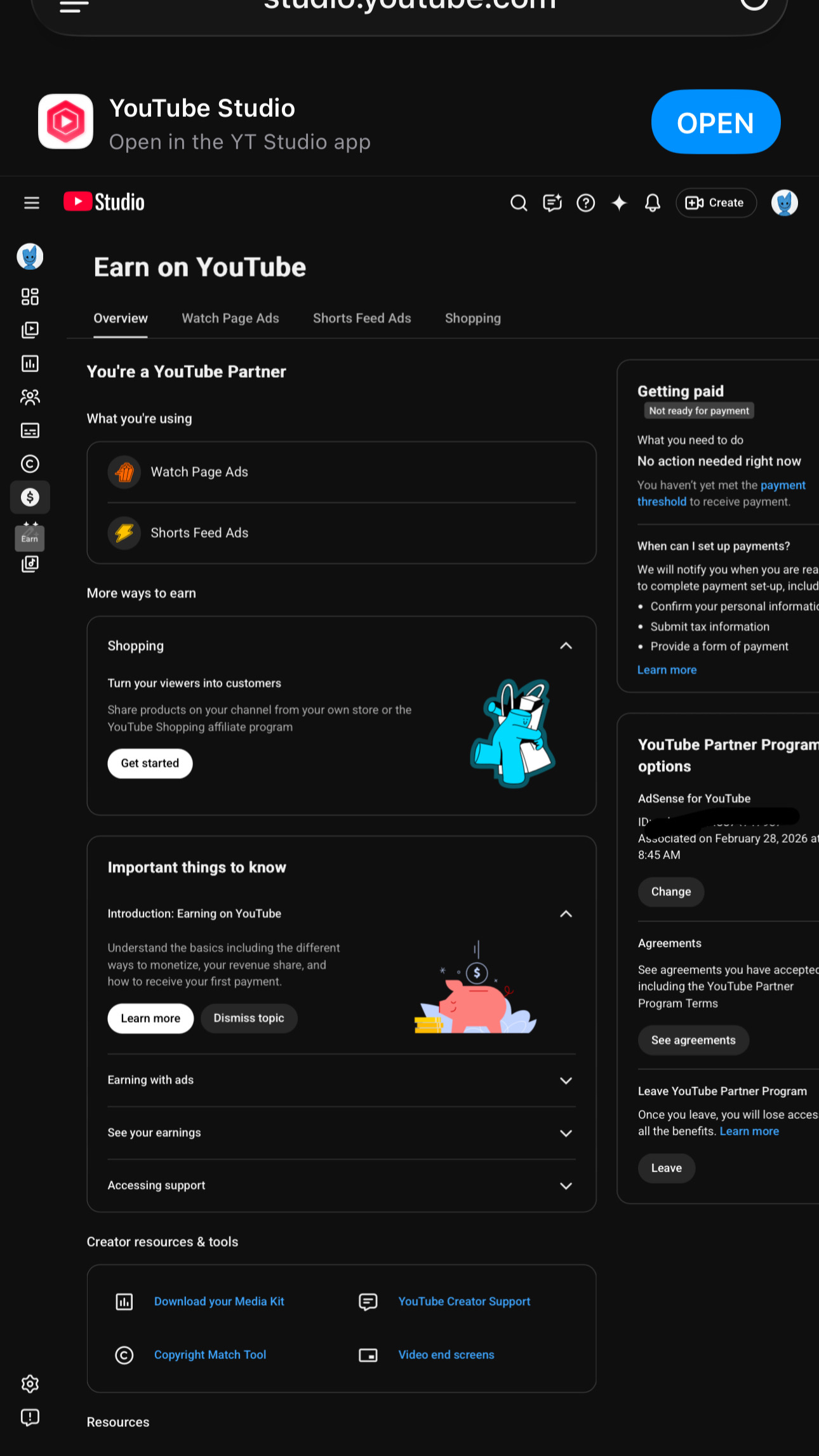Image resolution: width=819 pixels, height=1456 pixels.
Task: Open Settings gear in sidebar
Action: click(x=30, y=1384)
